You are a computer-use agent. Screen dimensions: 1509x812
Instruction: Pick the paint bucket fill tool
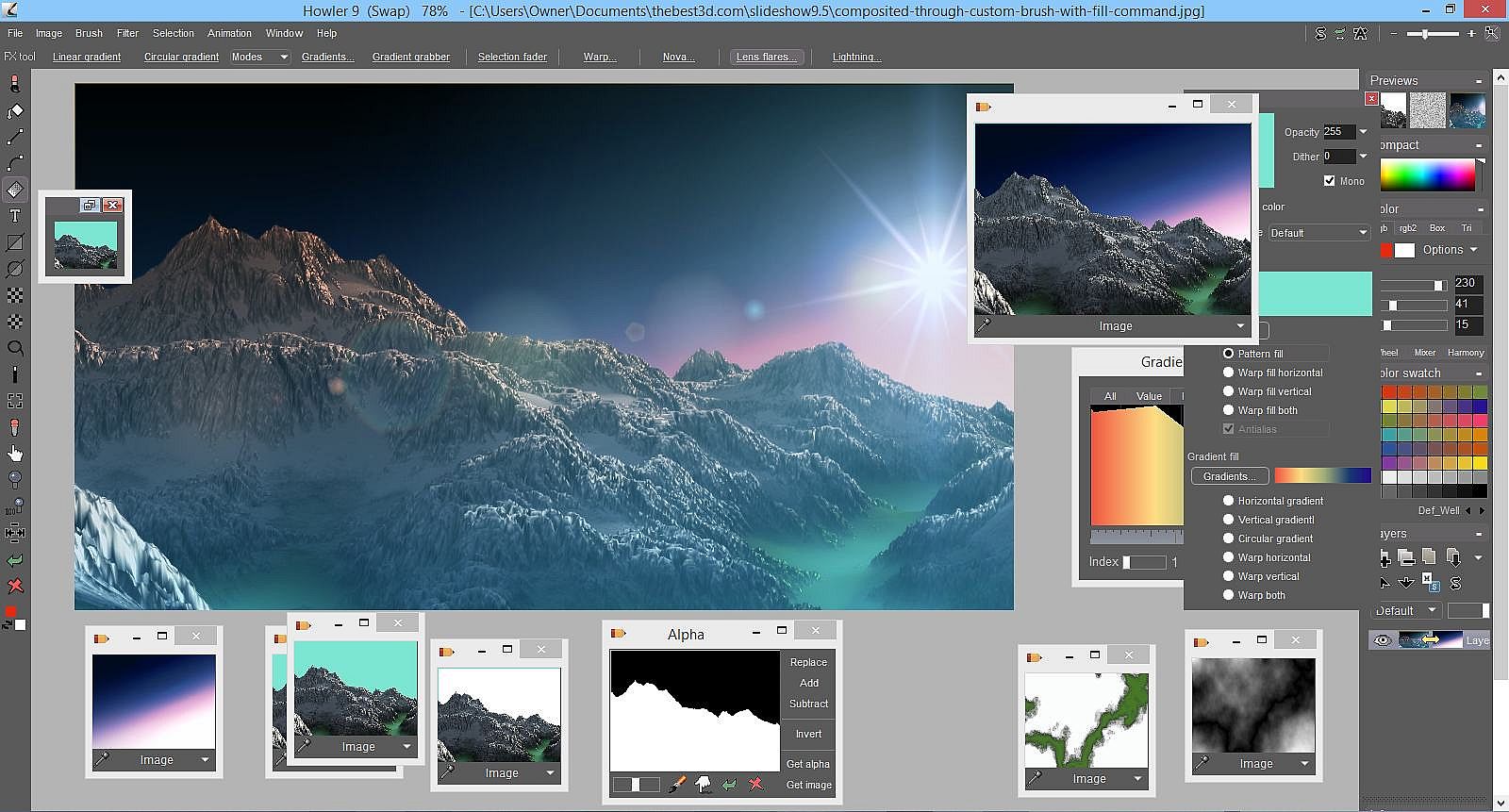point(15,111)
